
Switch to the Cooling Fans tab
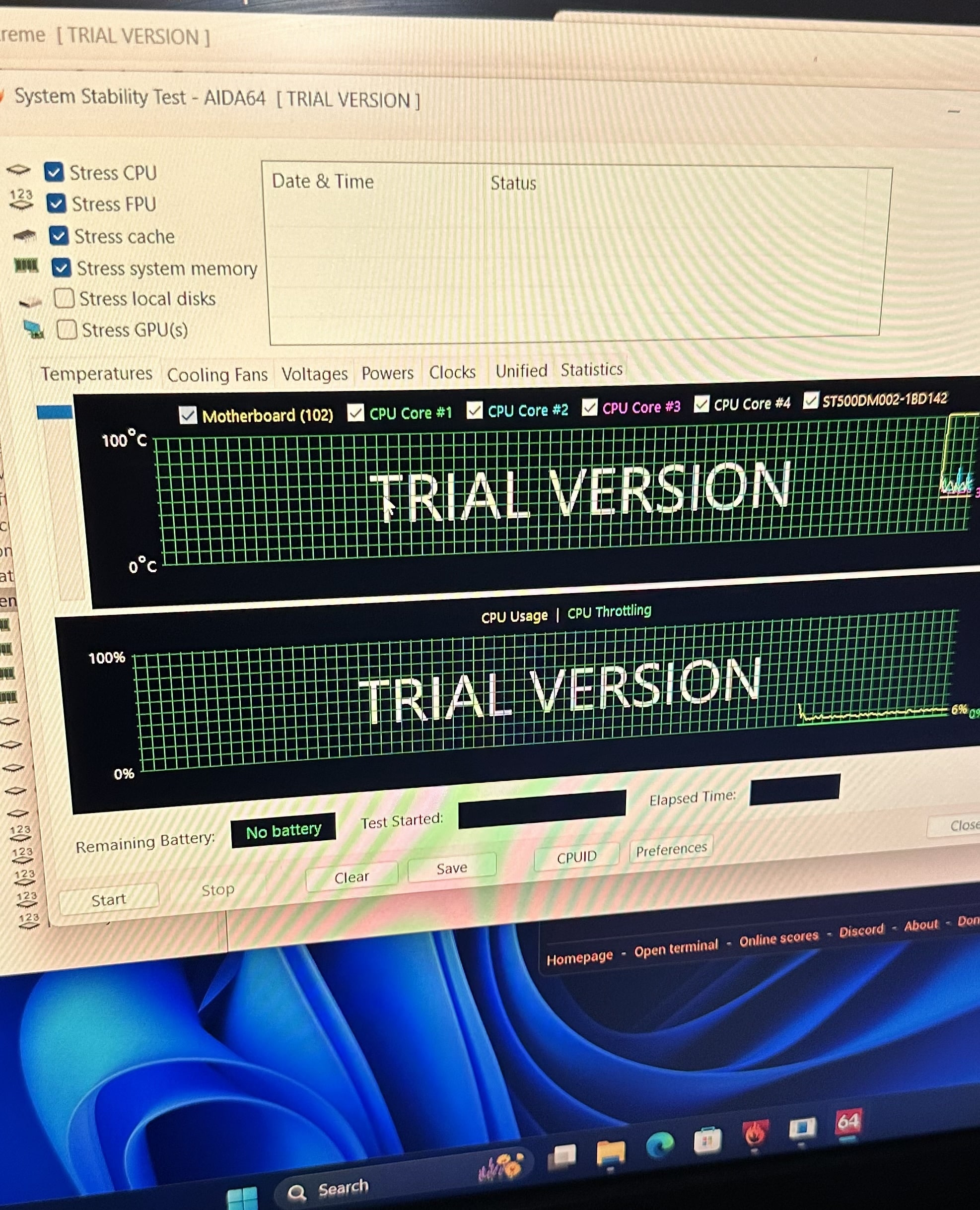(x=217, y=375)
